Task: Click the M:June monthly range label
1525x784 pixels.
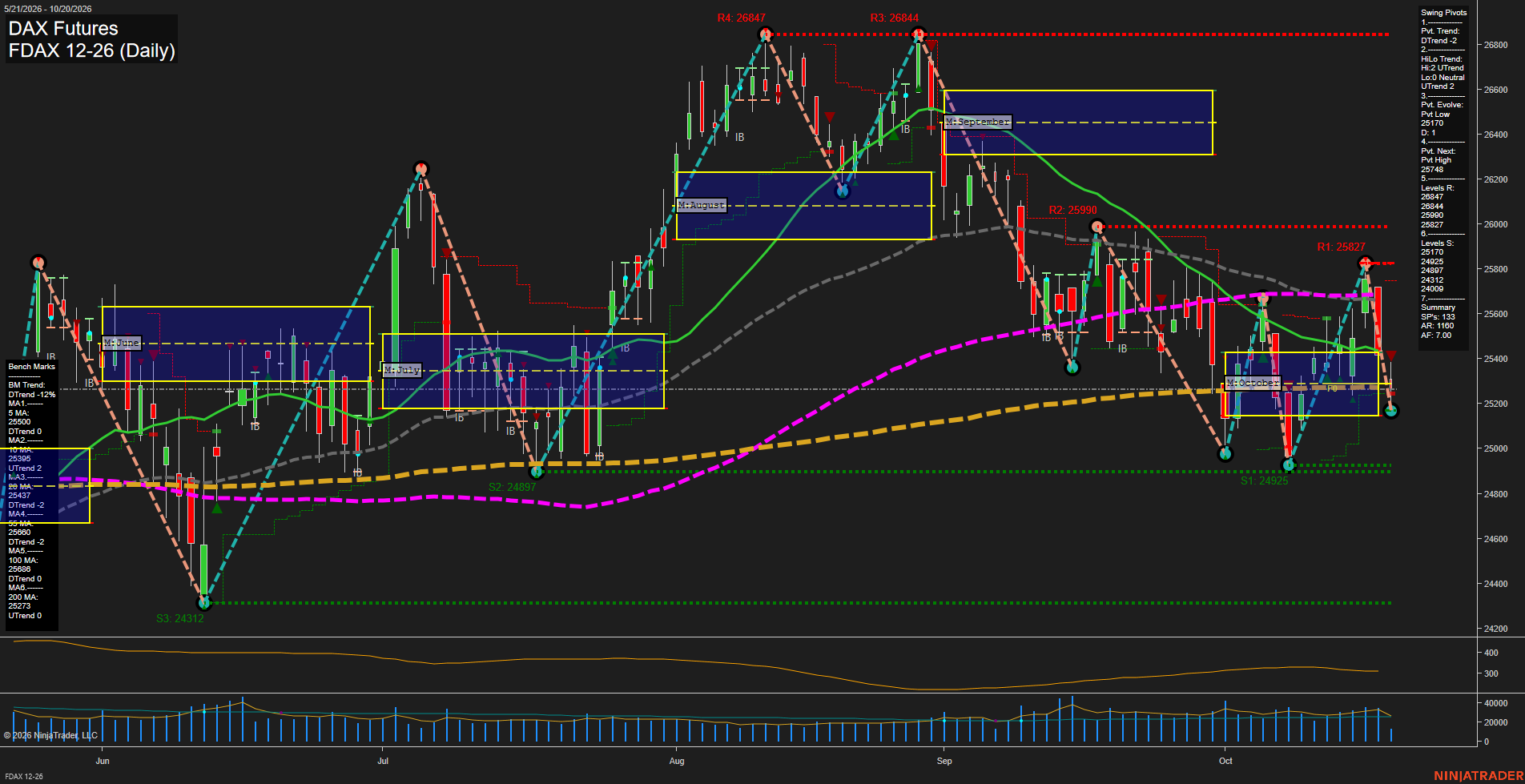Action: point(122,343)
